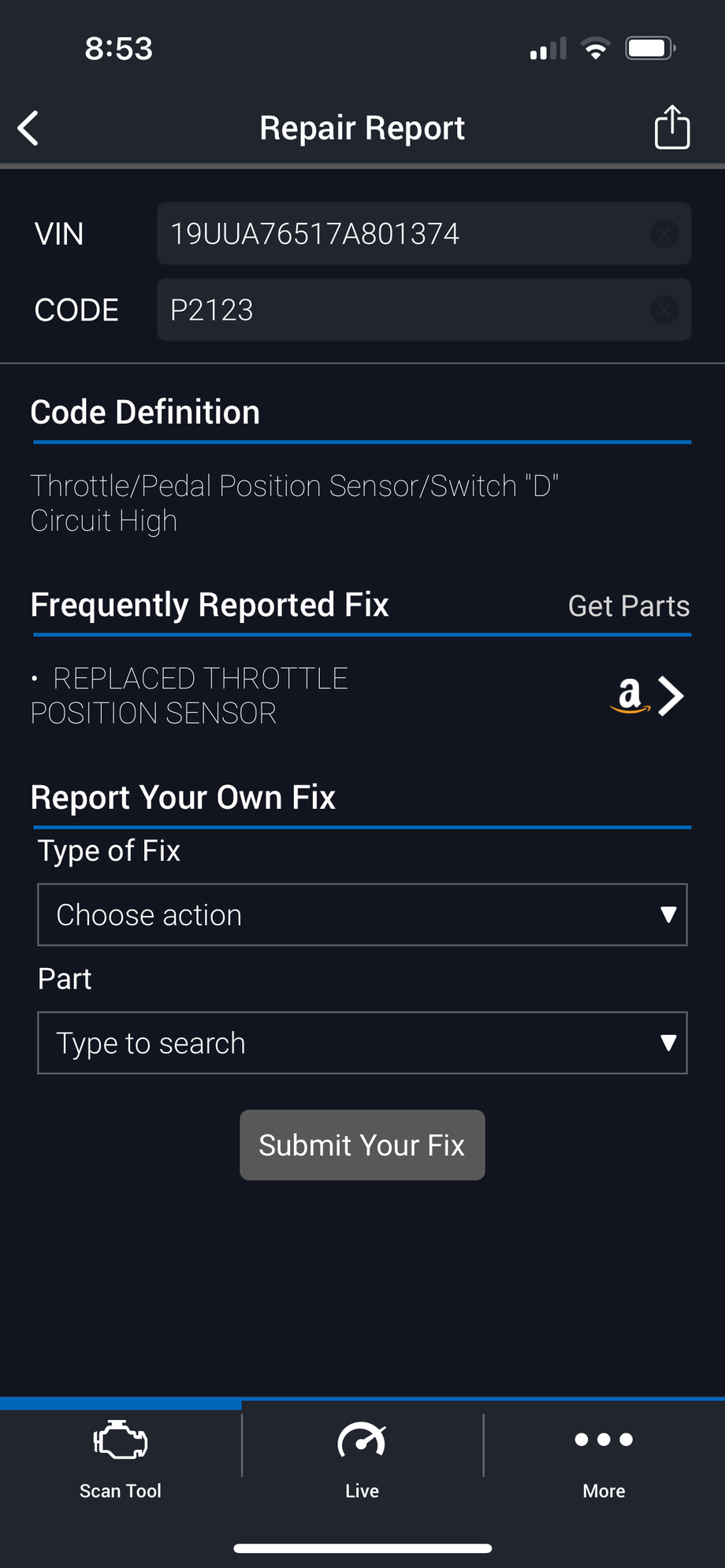Viewport: 725px width, 1568px height.
Task: Tap the Replaced Throttle Position Sensor fix
Action: (x=189, y=696)
